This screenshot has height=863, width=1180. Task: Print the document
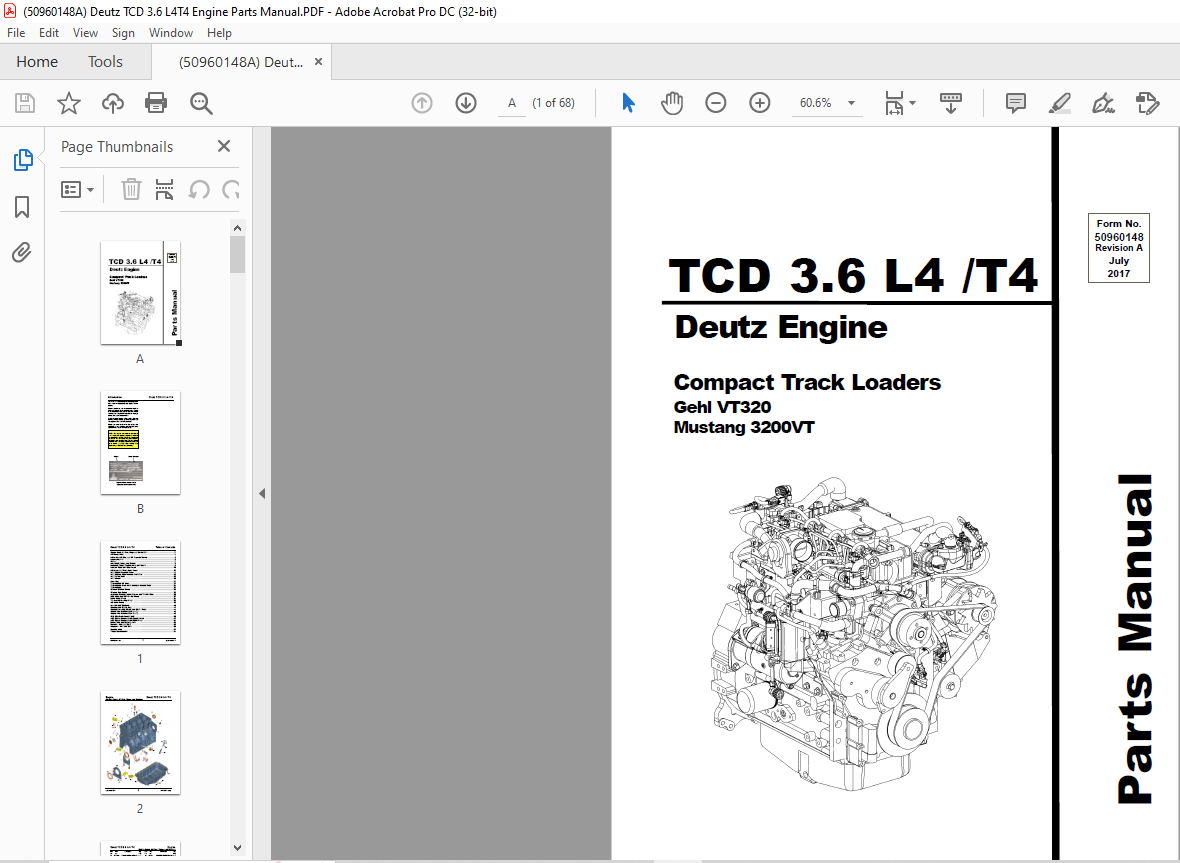click(x=156, y=103)
